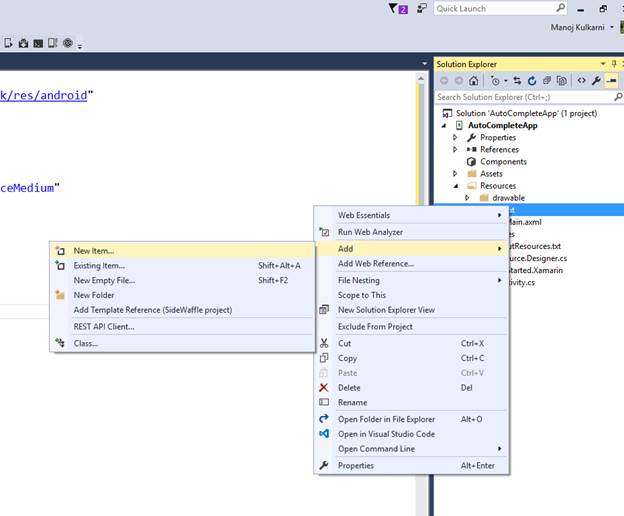Screen dimensions: 624x516
Task: Open the editor document tab list dropdown
Action: (424, 64)
